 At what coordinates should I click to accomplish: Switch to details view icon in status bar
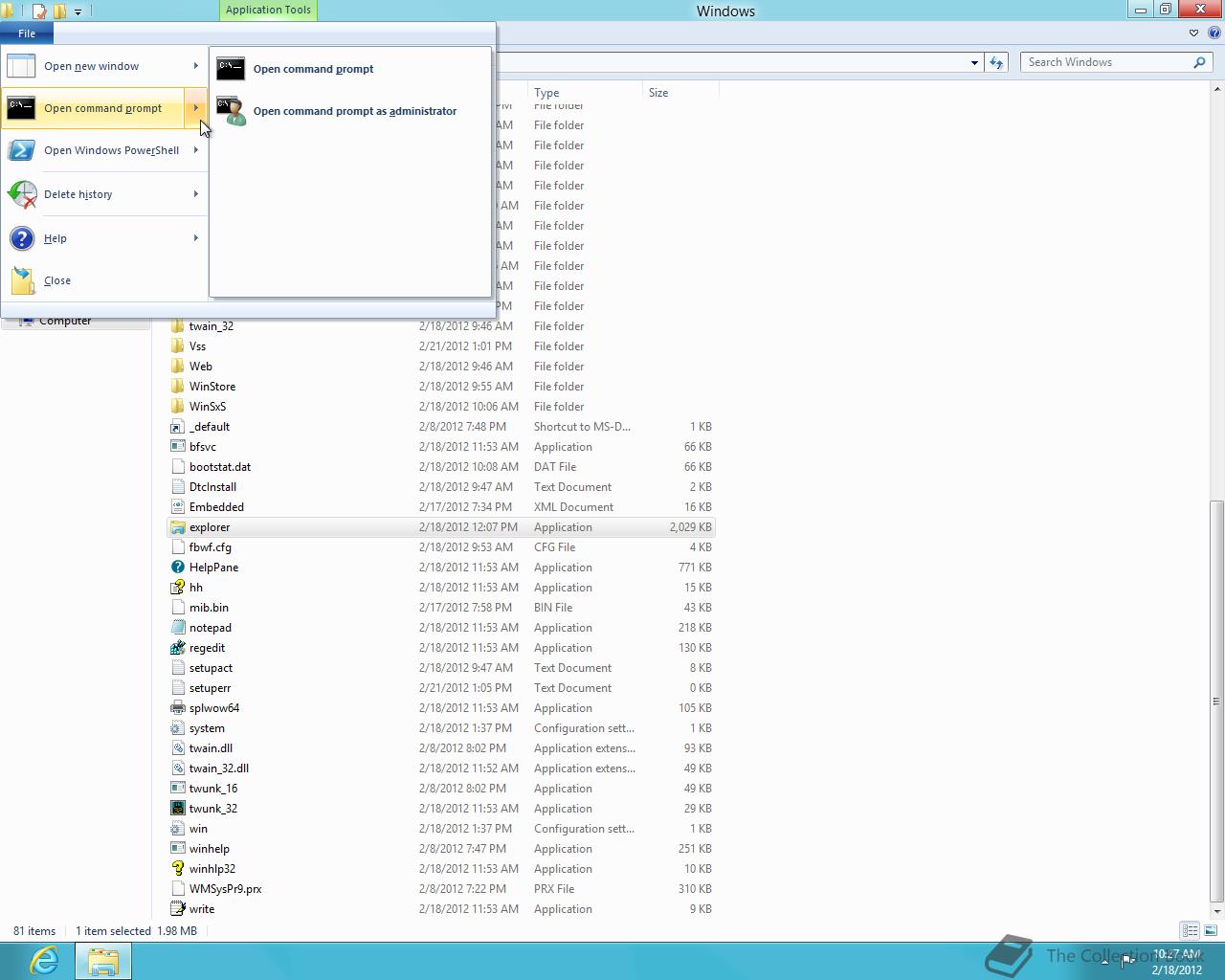point(1190,930)
